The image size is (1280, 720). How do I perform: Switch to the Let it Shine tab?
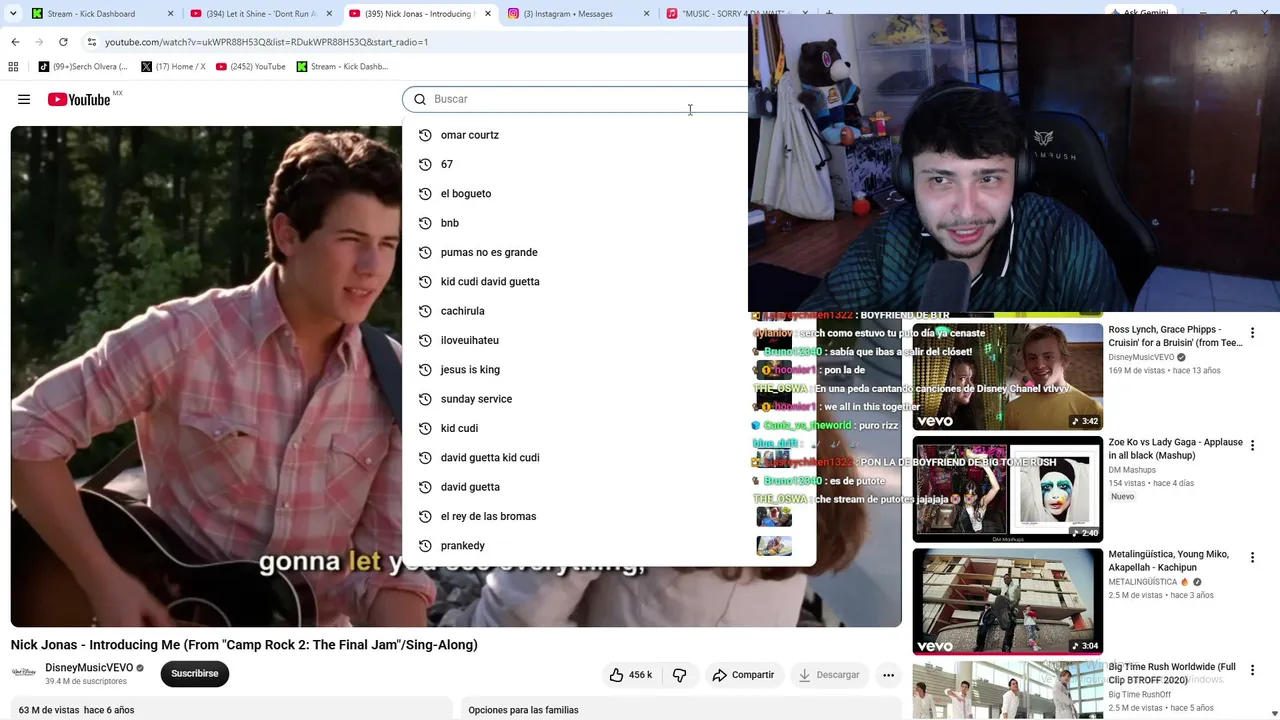pyautogui.click(x=260, y=14)
